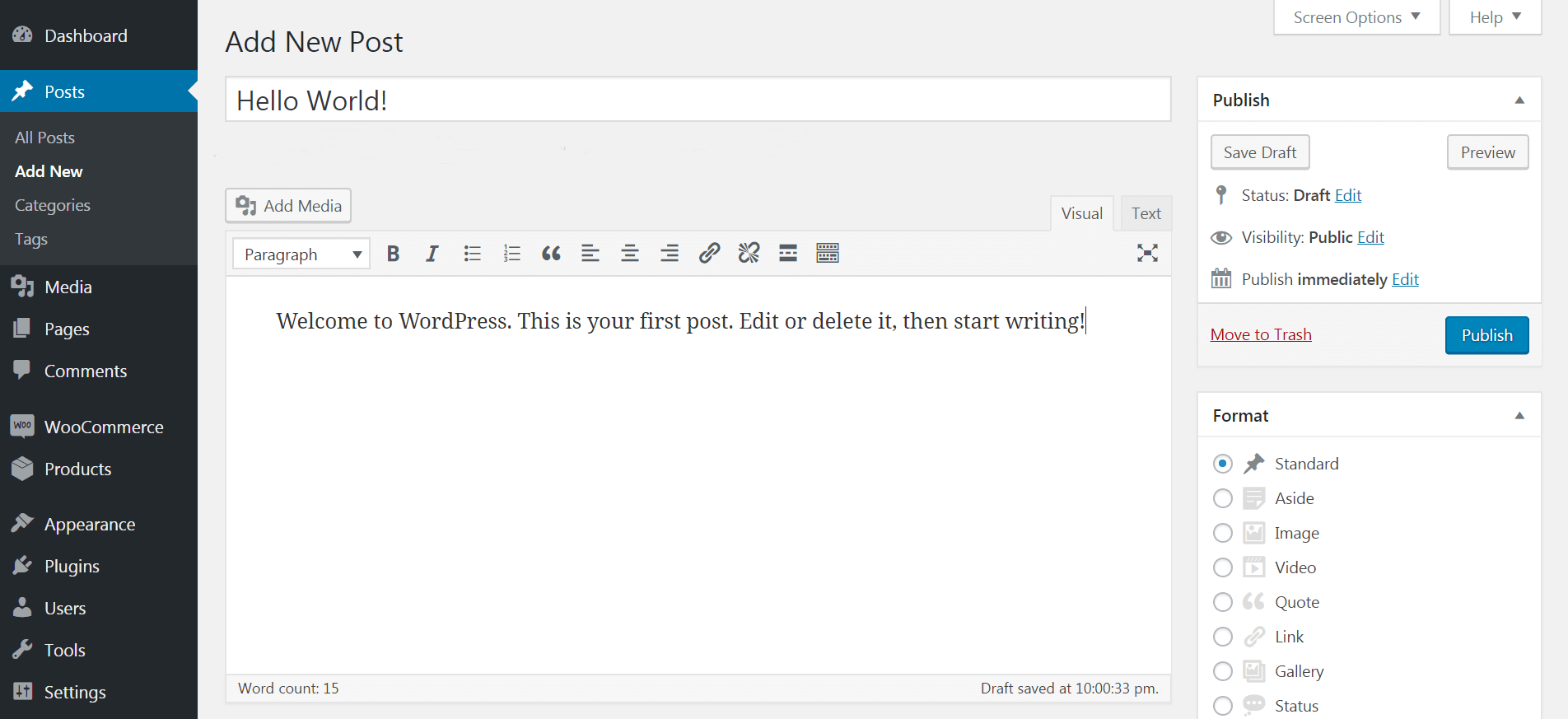Select the Standard post format

pyautogui.click(x=1223, y=464)
